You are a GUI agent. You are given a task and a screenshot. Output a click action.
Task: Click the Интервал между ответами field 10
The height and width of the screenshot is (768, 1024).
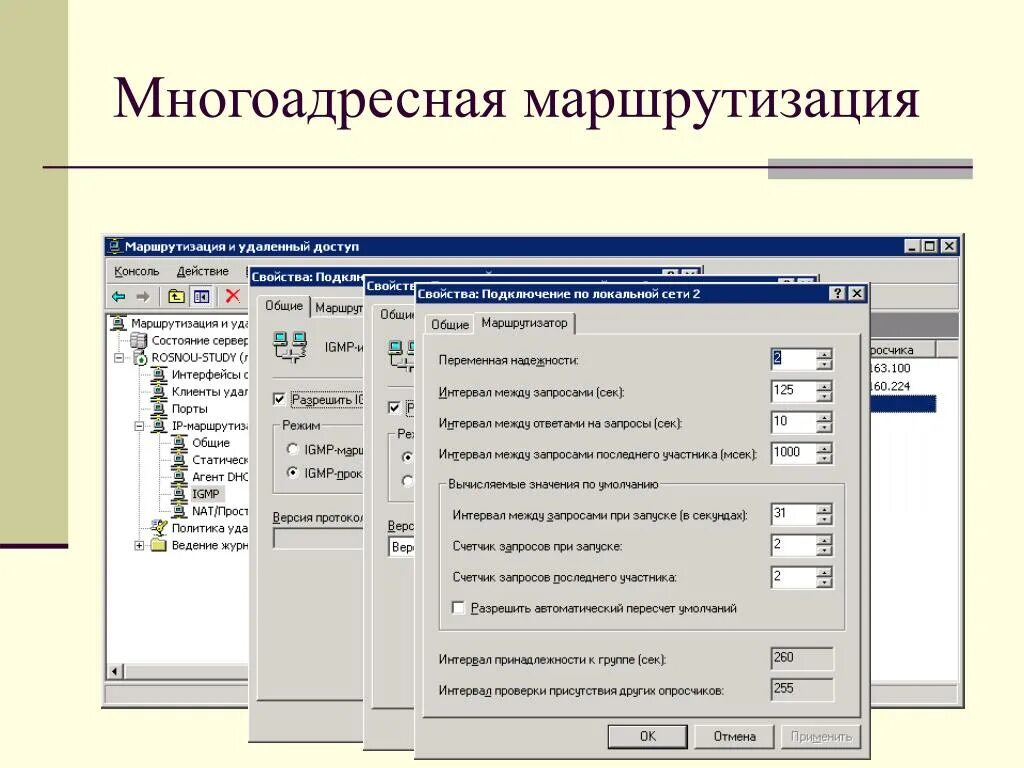pos(793,421)
